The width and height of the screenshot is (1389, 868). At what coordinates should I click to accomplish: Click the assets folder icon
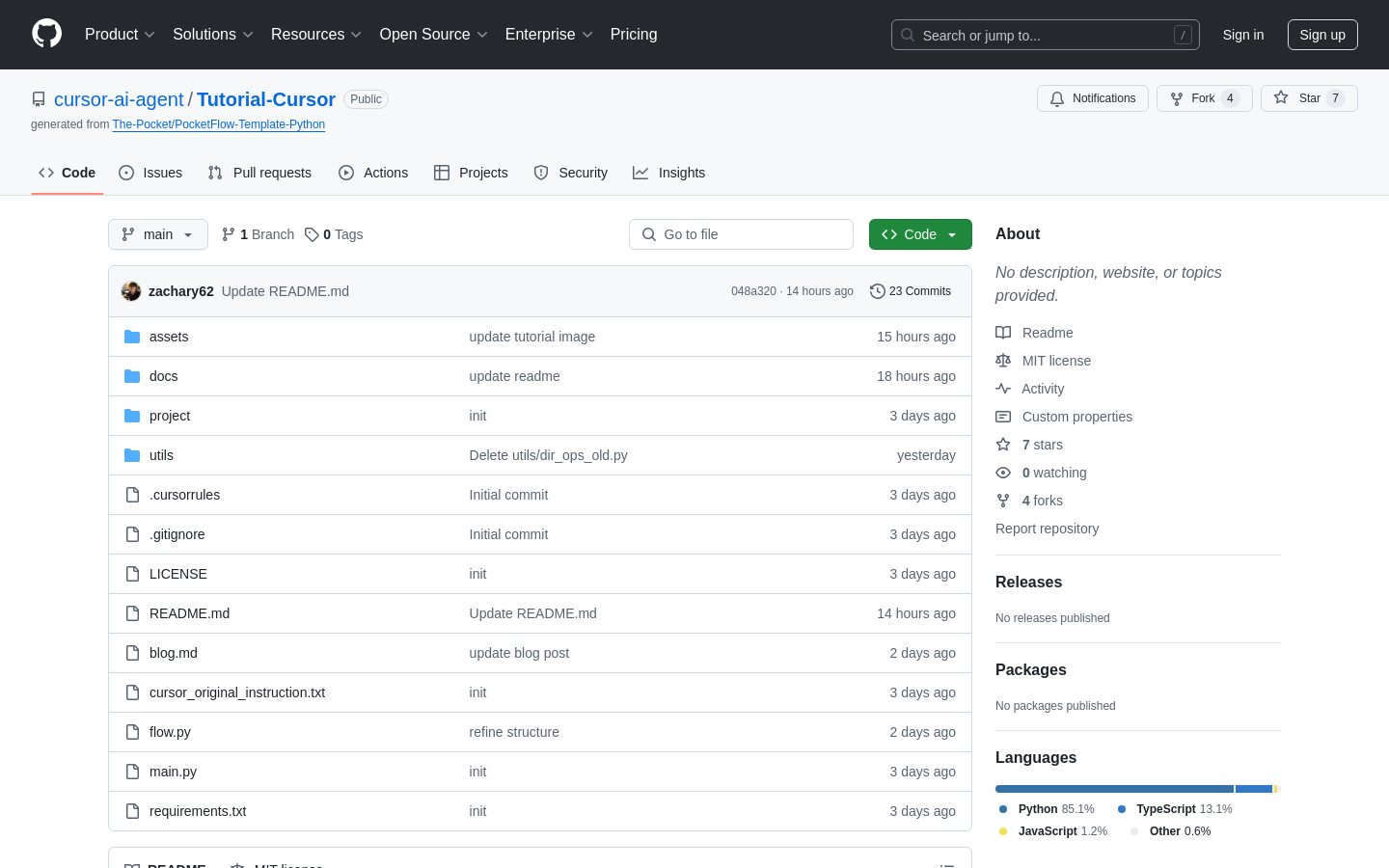[132, 337]
